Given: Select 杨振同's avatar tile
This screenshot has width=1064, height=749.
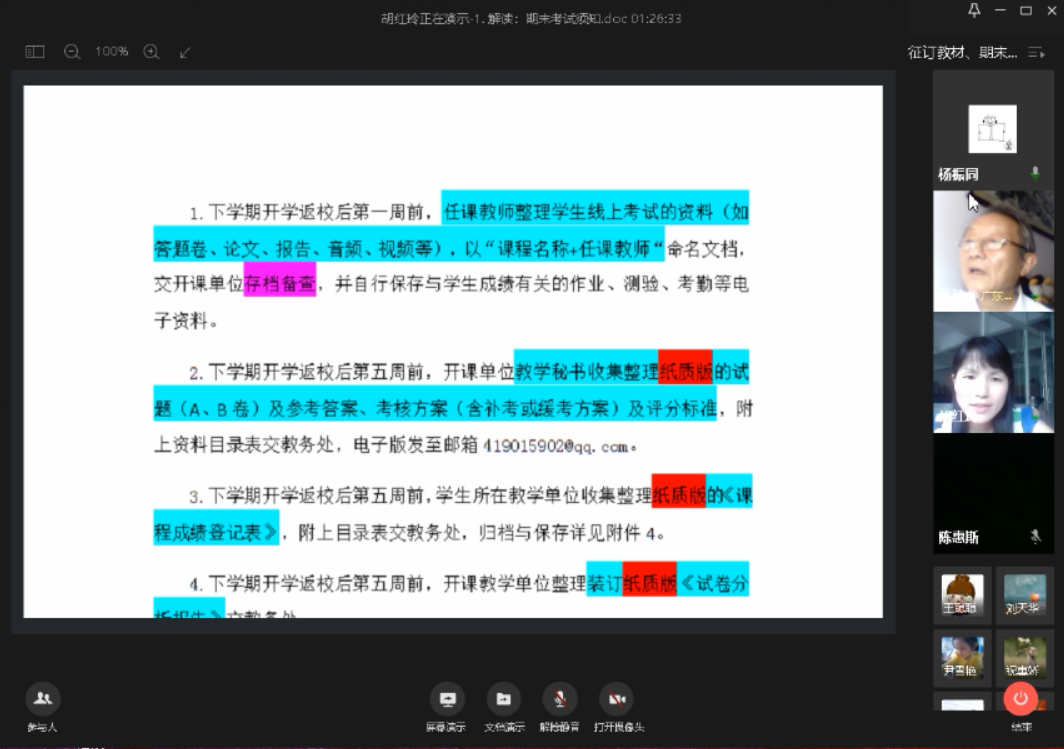Looking at the screenshot, I should (992, 129).
